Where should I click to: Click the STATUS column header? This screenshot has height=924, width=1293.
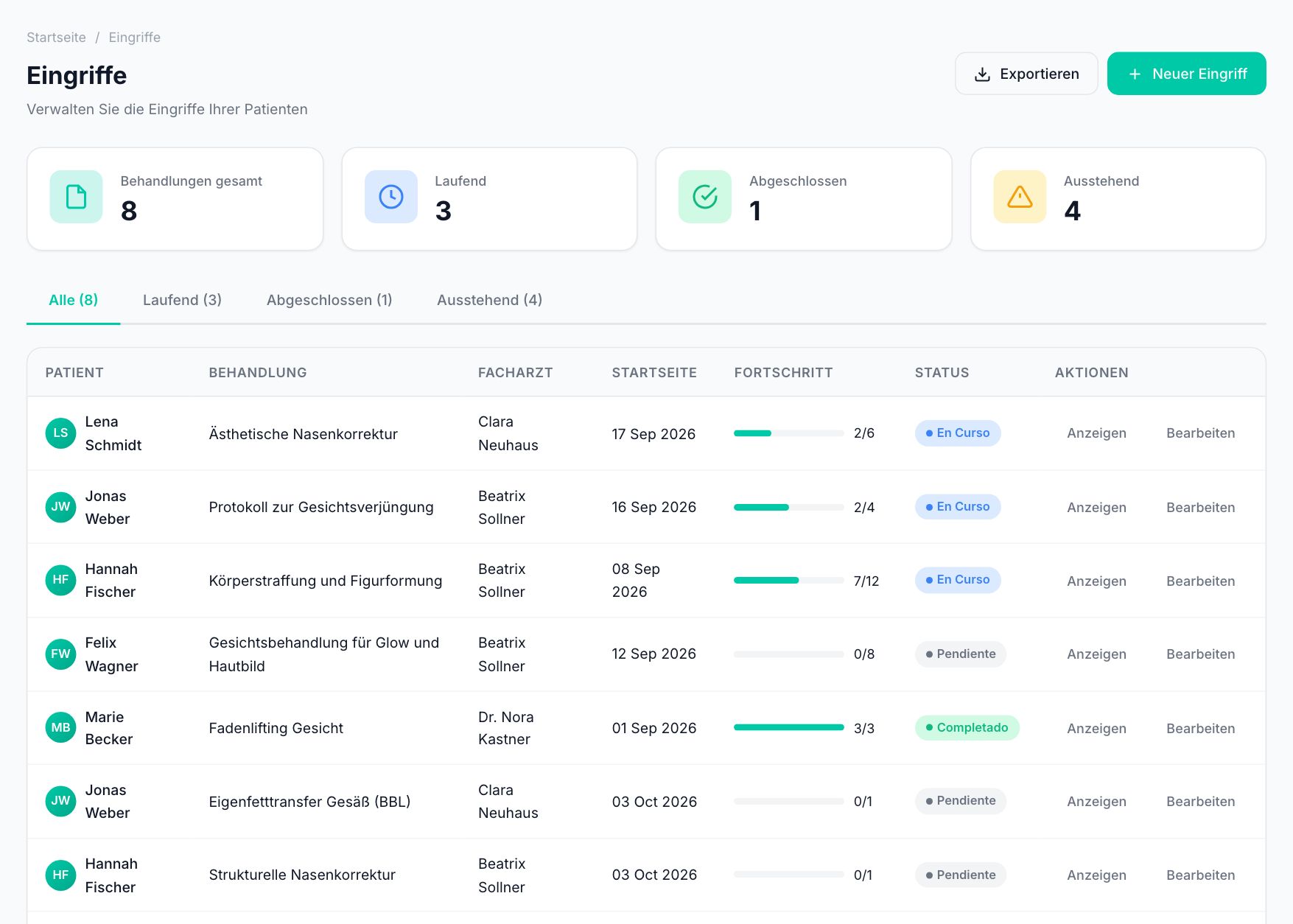pos(942,373)
